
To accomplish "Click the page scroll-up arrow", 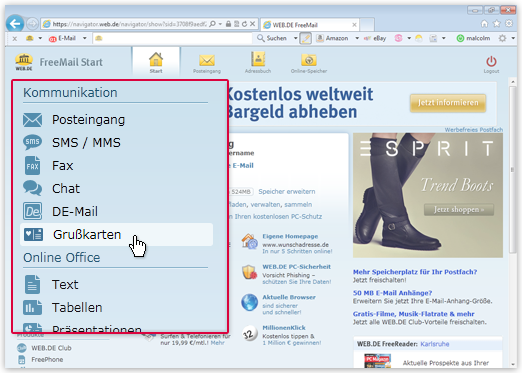I will [513, 82].
